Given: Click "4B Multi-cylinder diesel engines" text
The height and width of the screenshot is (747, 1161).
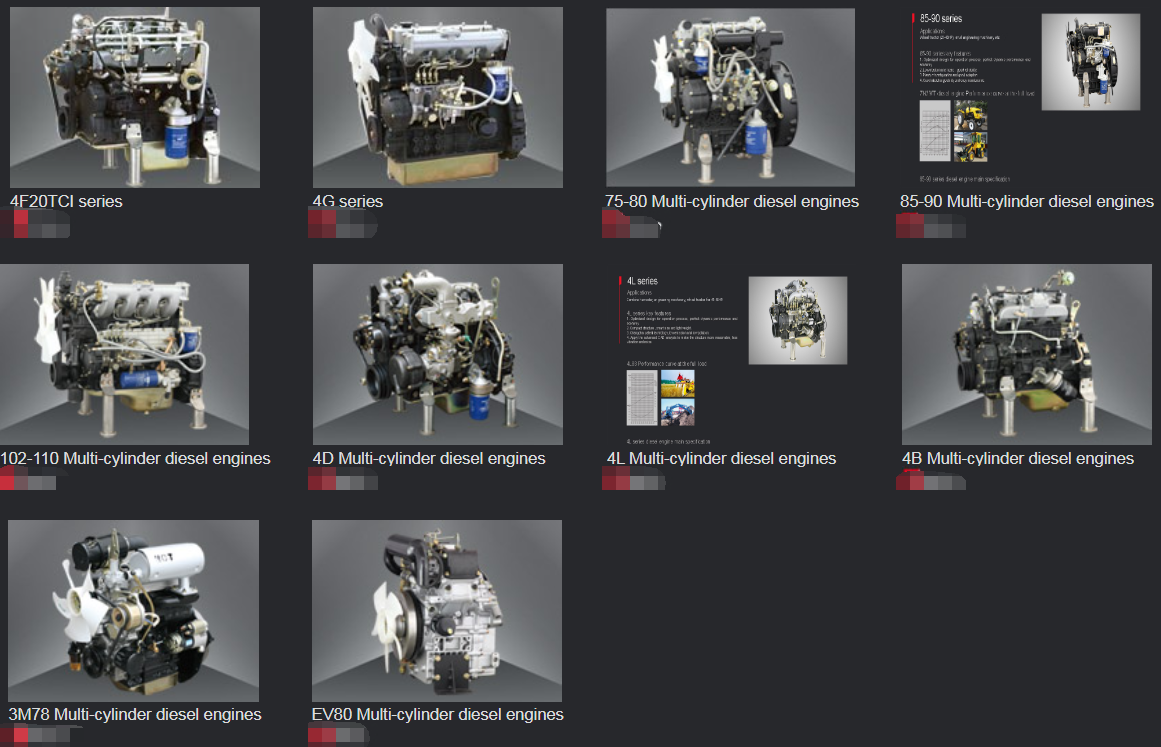Looking at the screenshot, I should pyautogui.click(x=1018, y=459).
